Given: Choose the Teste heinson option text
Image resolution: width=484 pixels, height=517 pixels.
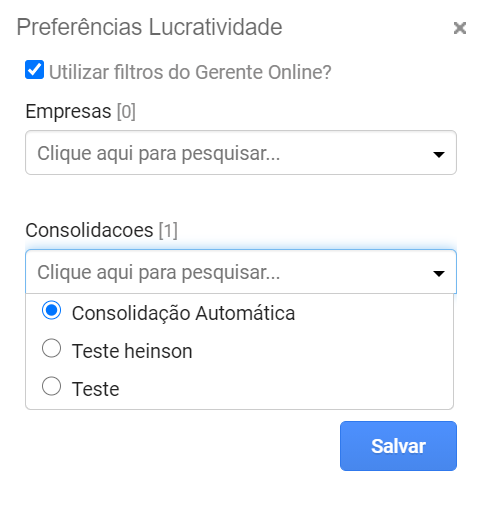Looking at the screenshot, I should pos(132,351).
